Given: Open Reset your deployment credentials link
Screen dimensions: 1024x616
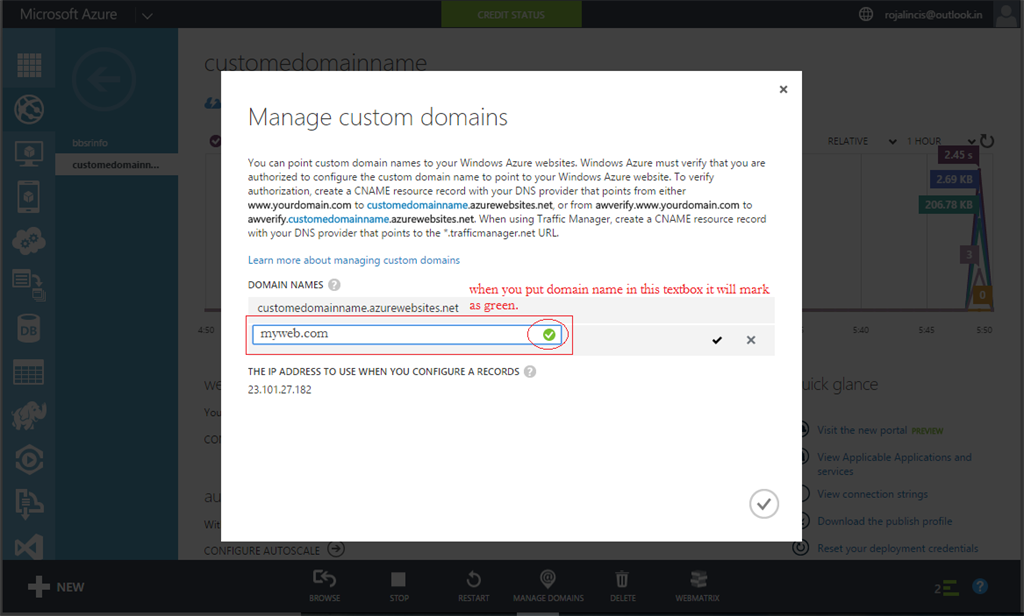Looking at the screenshot, I should click(x=897, y=548).
